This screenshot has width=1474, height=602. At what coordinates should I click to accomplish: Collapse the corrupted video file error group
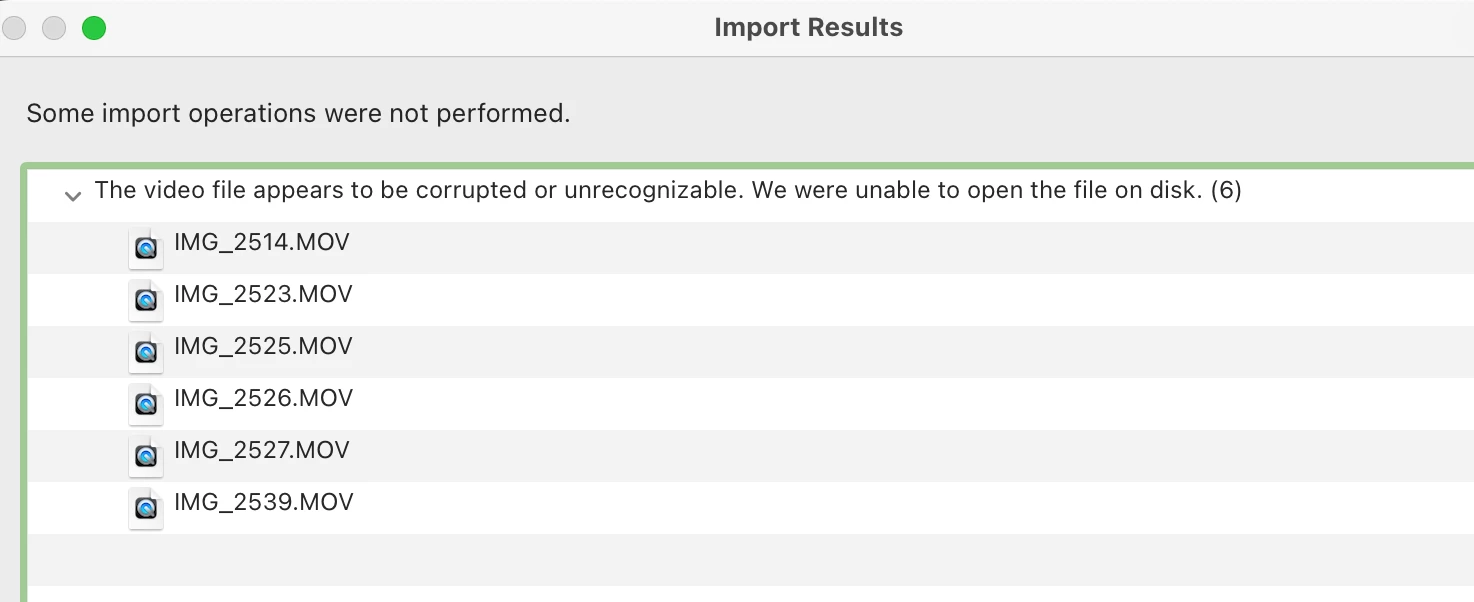coord(72,196)
